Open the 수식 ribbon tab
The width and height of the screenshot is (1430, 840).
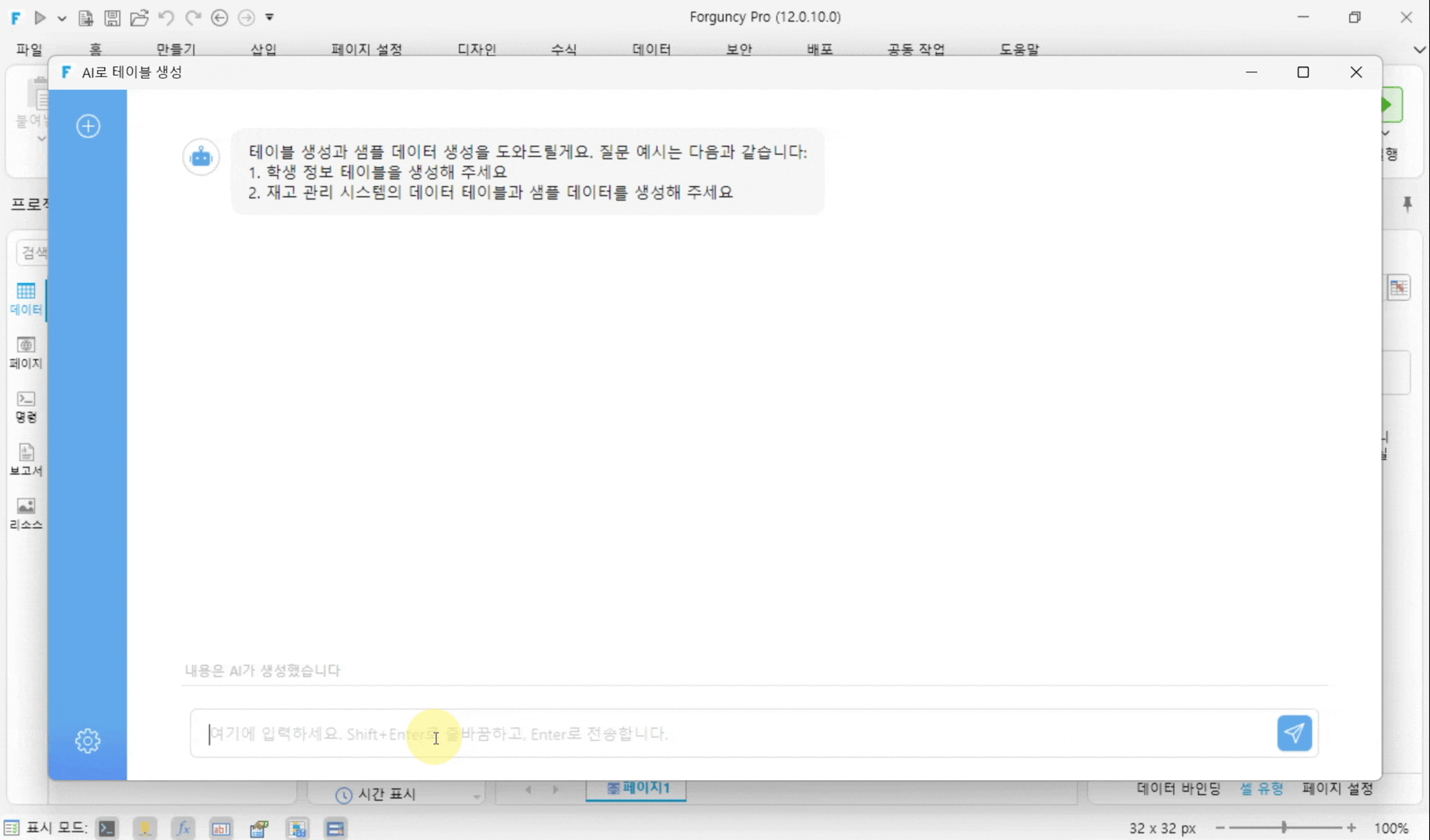(563, 49)
